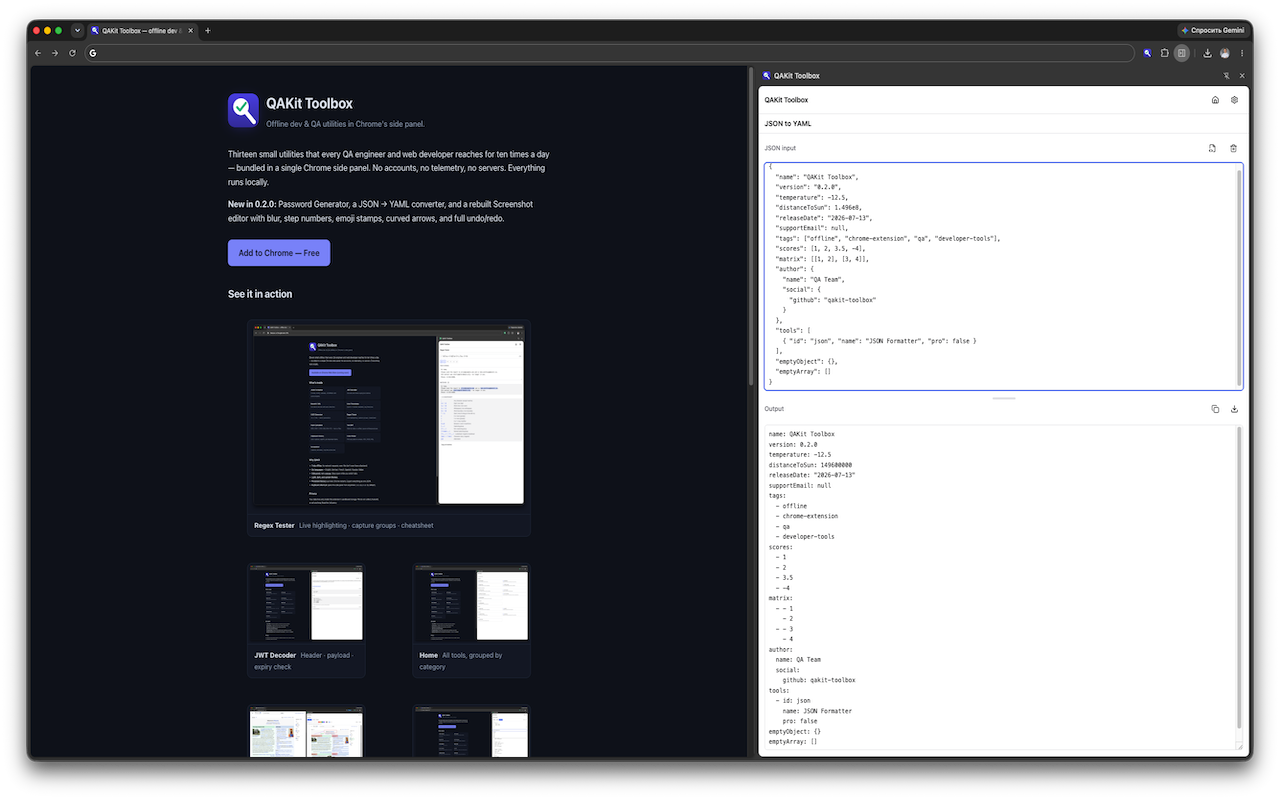Click inside the JSON input editor
The width and height of the screenshot is (1280, 800).
click(x=1003, y=276)
